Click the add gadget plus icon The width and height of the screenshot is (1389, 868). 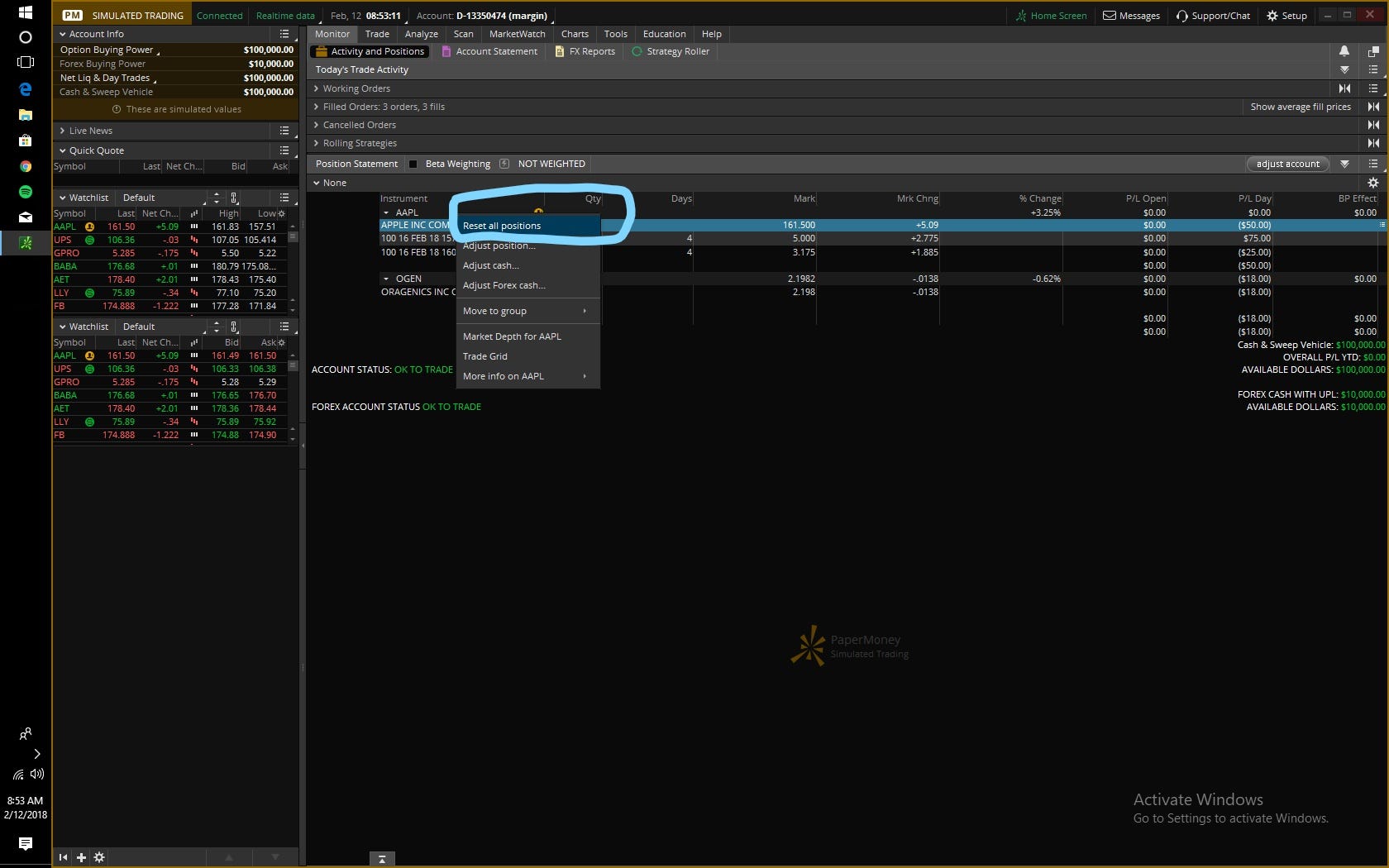click(81, 857)
